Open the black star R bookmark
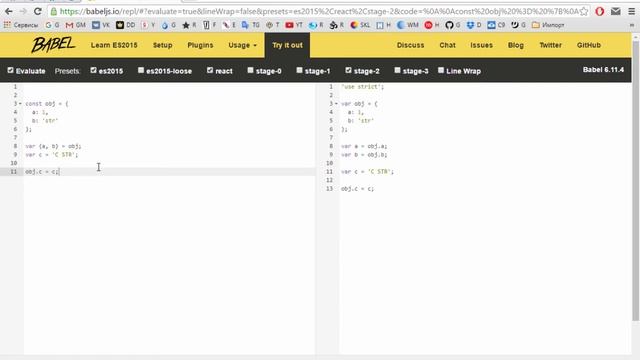Image resolution: width=640 pixels, height=360 pixels. pyautogui.click(x=189, y=25)
